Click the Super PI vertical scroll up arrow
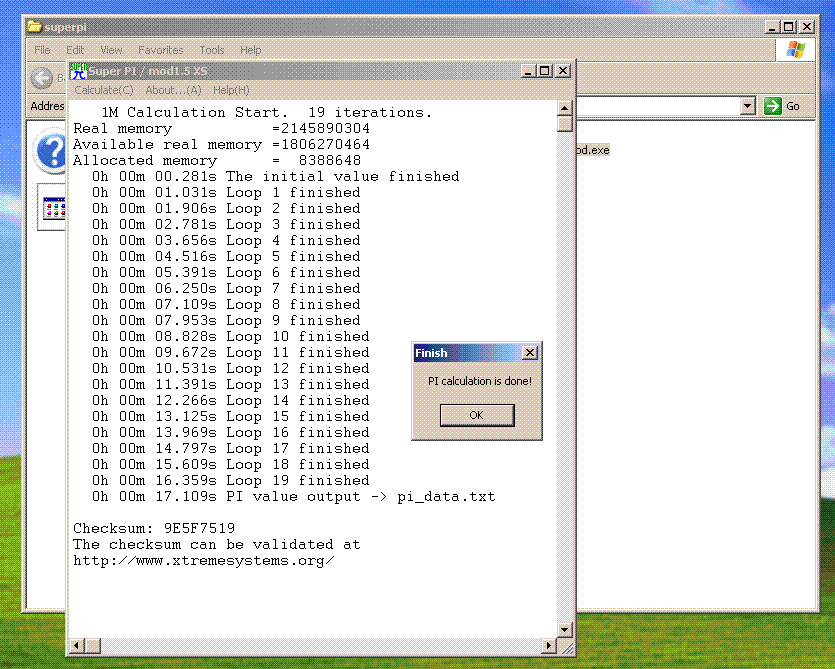The image size is (835, 669). click(564, 108)
